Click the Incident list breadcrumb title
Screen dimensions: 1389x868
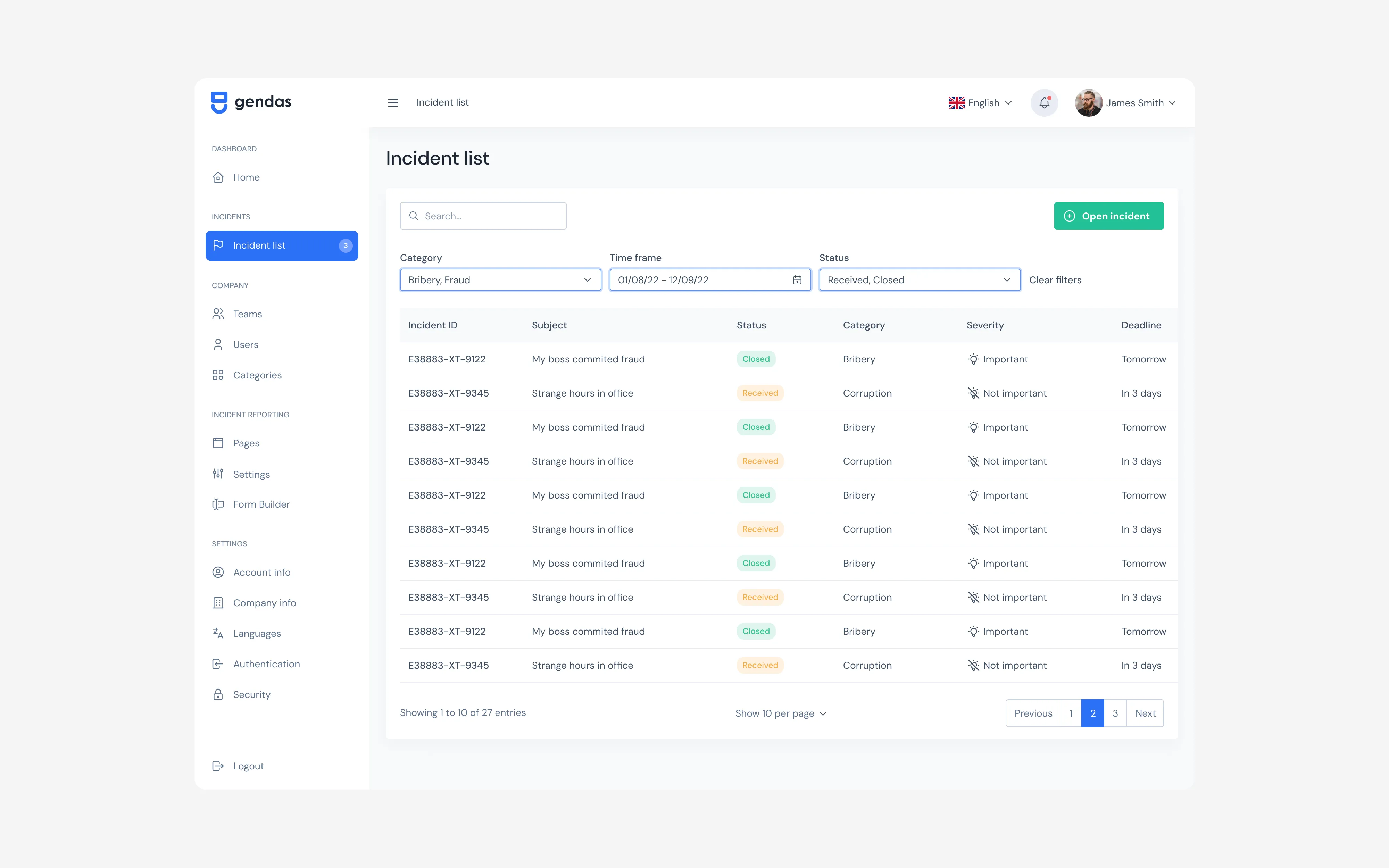coord(442,102)
